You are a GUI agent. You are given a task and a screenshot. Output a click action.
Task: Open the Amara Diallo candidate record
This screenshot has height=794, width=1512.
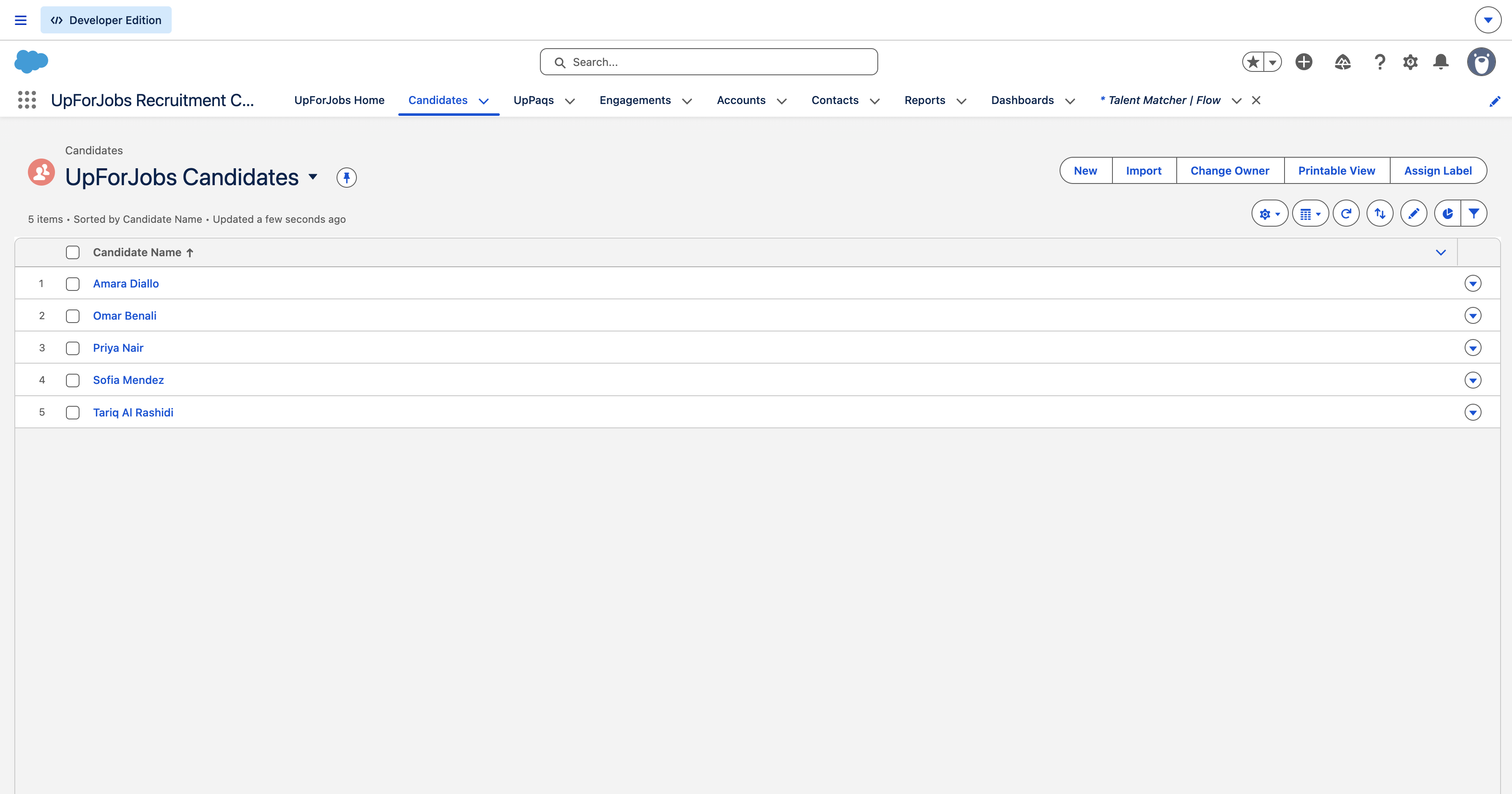click(x=126, y=283)
